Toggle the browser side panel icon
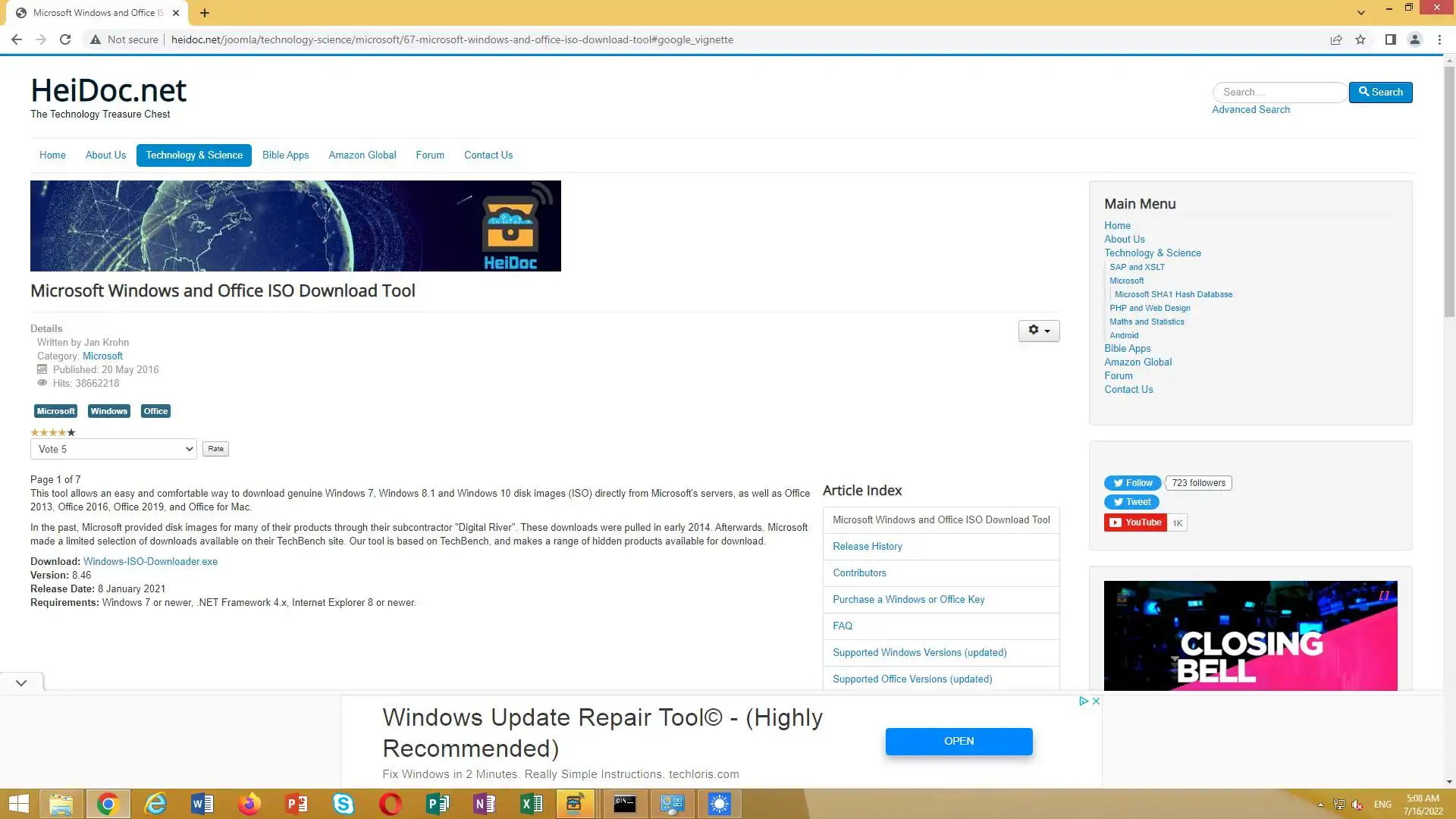The image size is (1456, 819). [x=1390, y=39]
